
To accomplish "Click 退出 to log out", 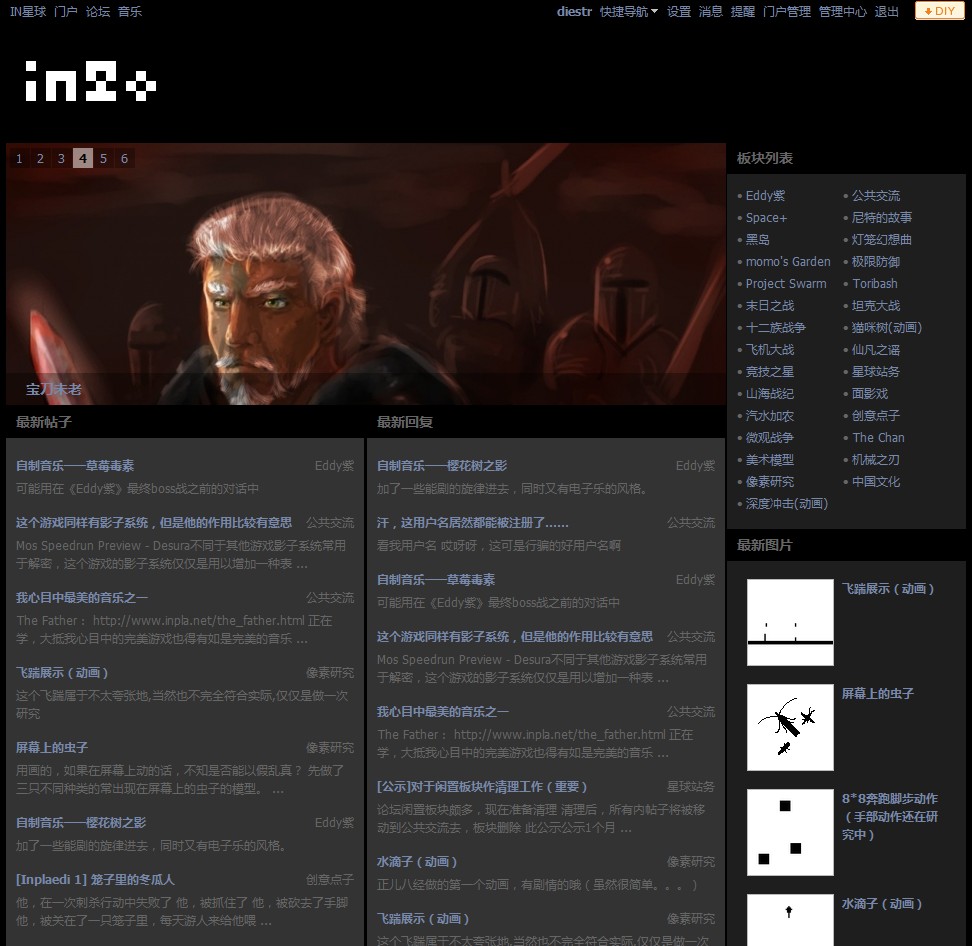I will tap(886, 11).
